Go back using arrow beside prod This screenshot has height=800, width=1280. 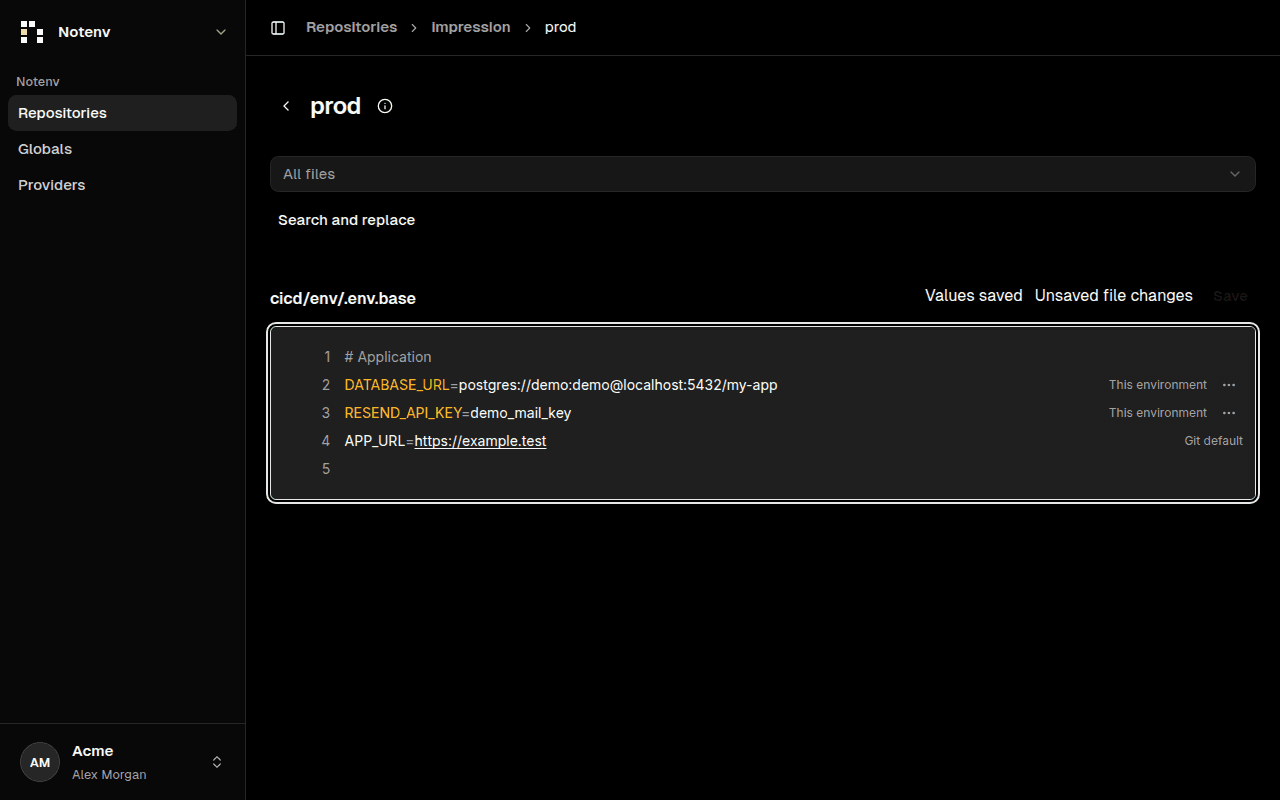coord(286,106)
